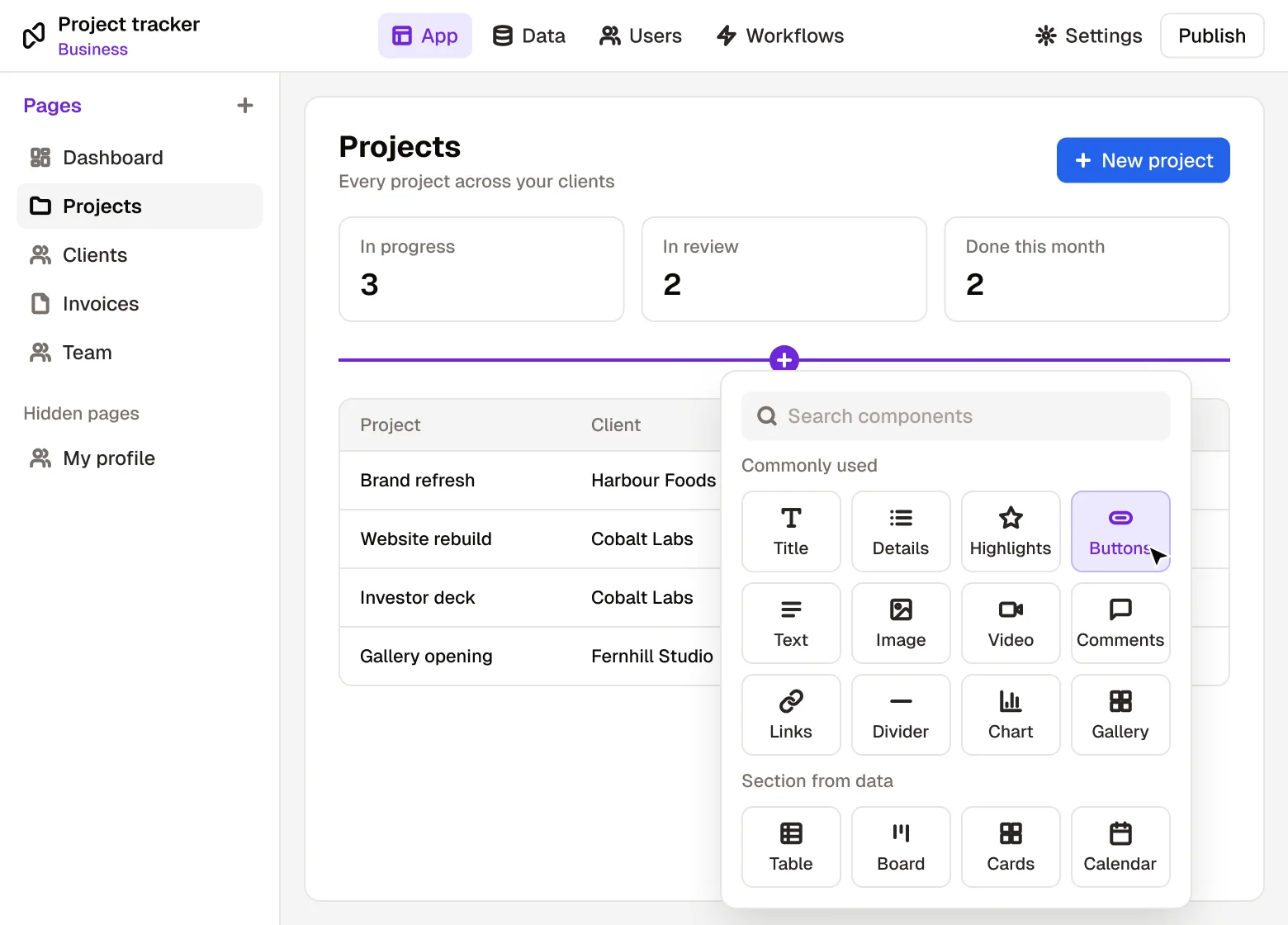Open the Invoices page
Screen dimensions: 1288x925
pyautogui.click(x=140, y=304)
